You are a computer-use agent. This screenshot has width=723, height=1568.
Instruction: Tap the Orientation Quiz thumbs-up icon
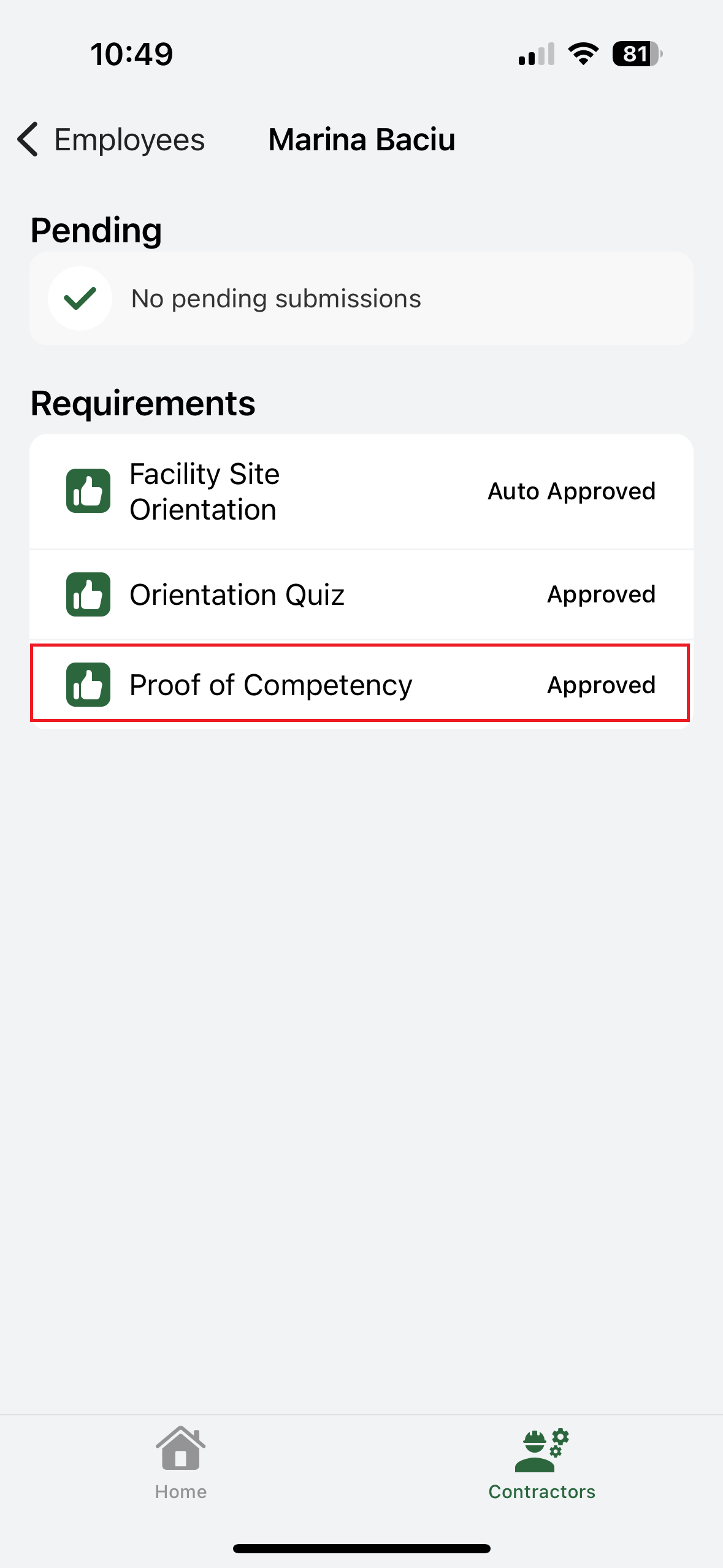88,594
